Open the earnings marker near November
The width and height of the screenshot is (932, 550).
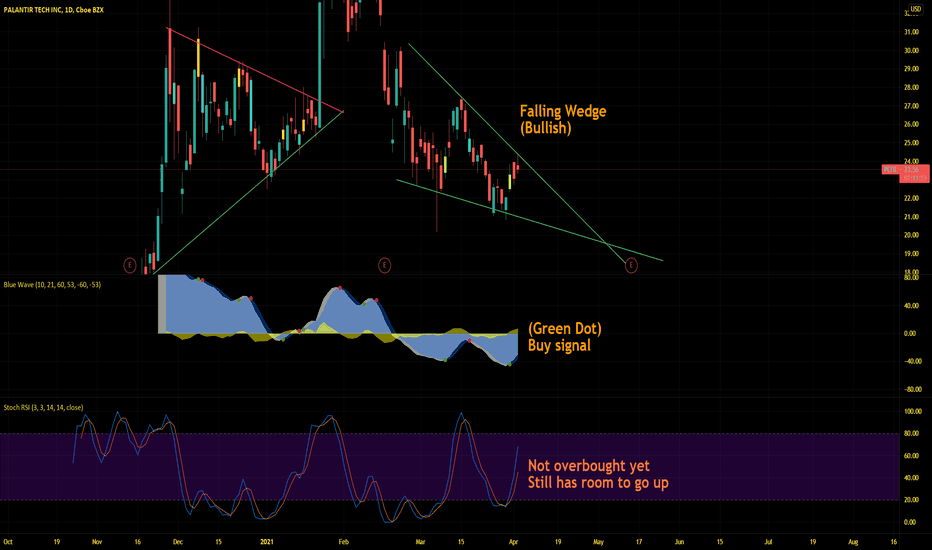tap(130, 265)
